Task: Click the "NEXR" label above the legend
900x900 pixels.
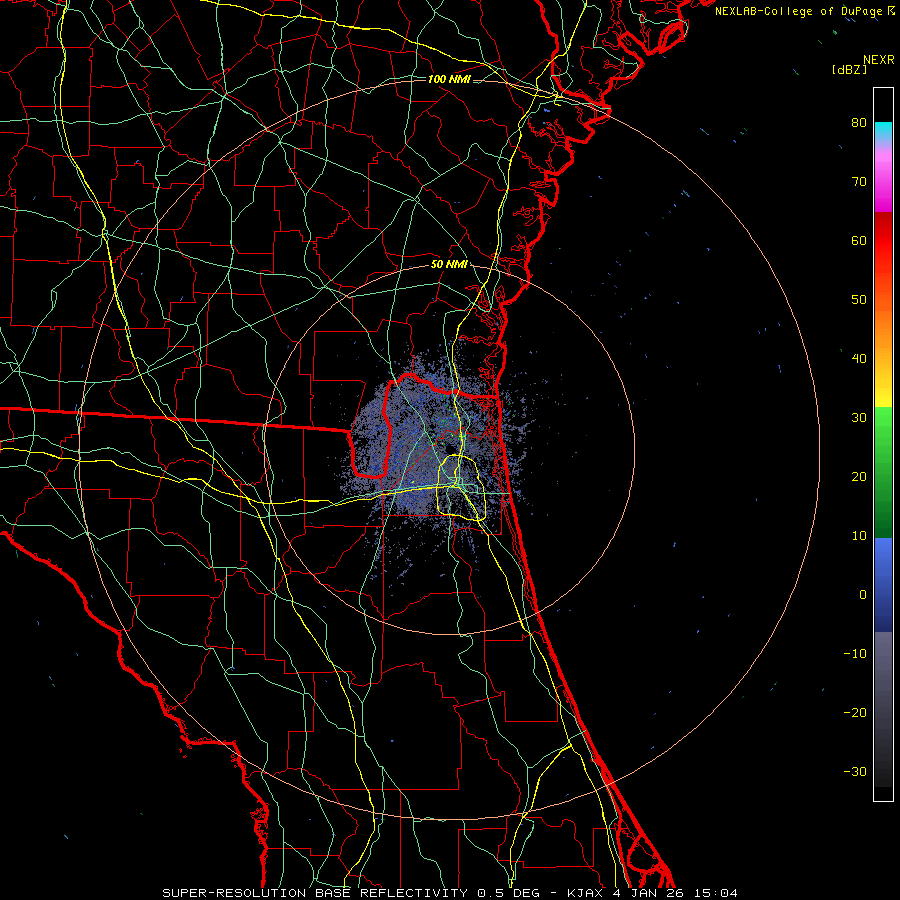Action: tap(879, 60)
